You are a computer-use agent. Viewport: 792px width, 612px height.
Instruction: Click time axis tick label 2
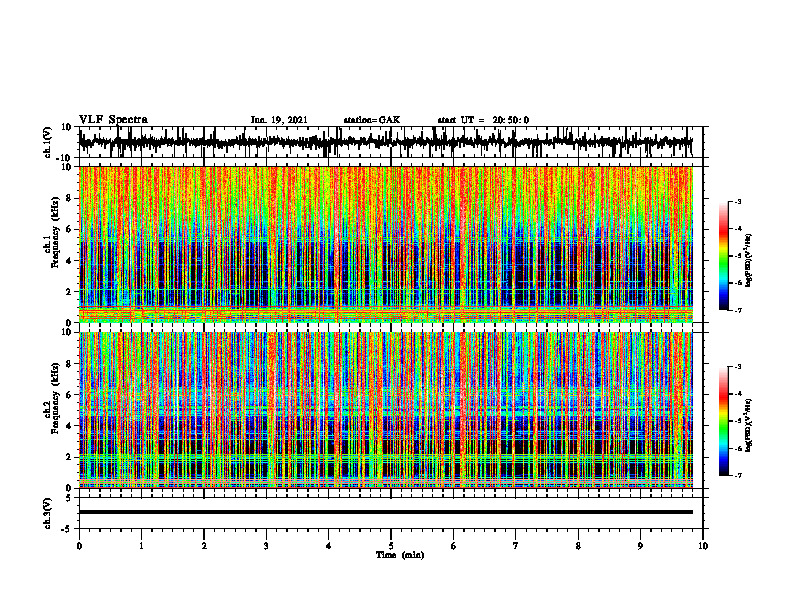pos(204,546)
